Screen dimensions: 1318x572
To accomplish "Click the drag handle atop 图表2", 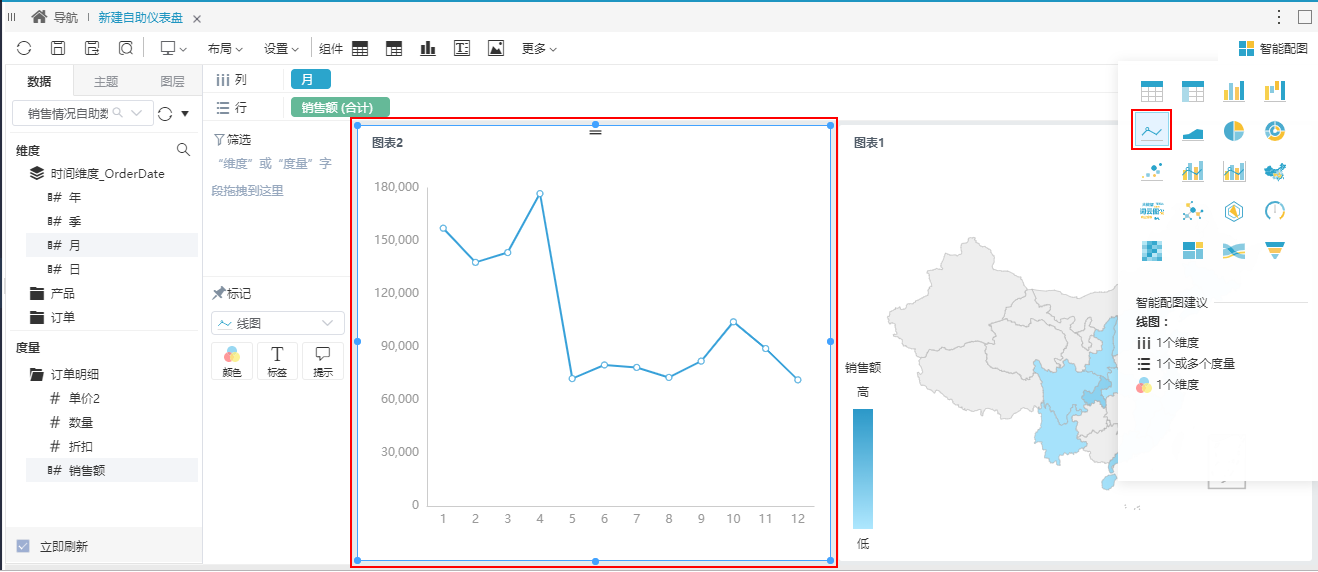I will (x=595, y=131).
